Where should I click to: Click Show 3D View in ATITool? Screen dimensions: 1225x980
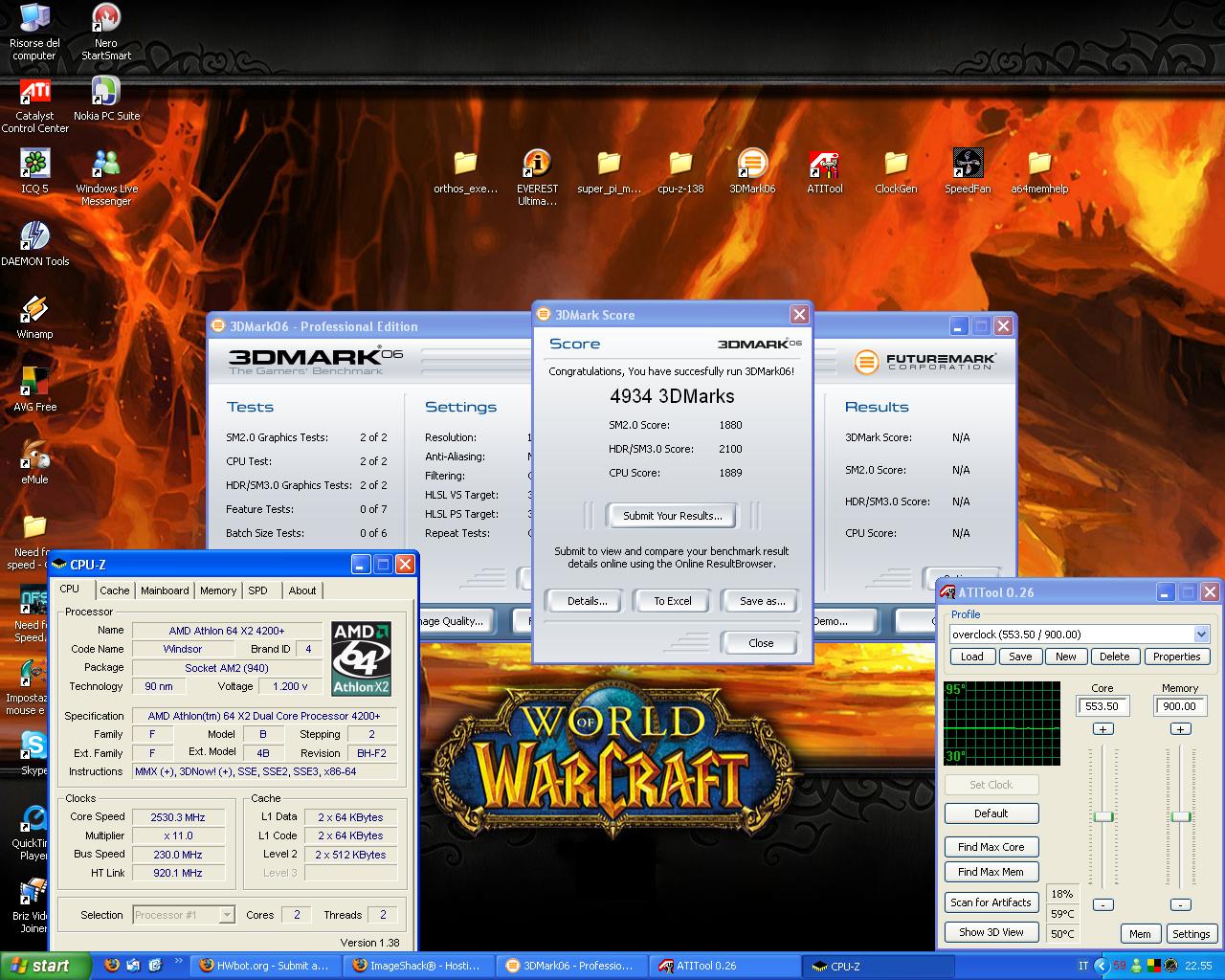click(x=991, y=932)
